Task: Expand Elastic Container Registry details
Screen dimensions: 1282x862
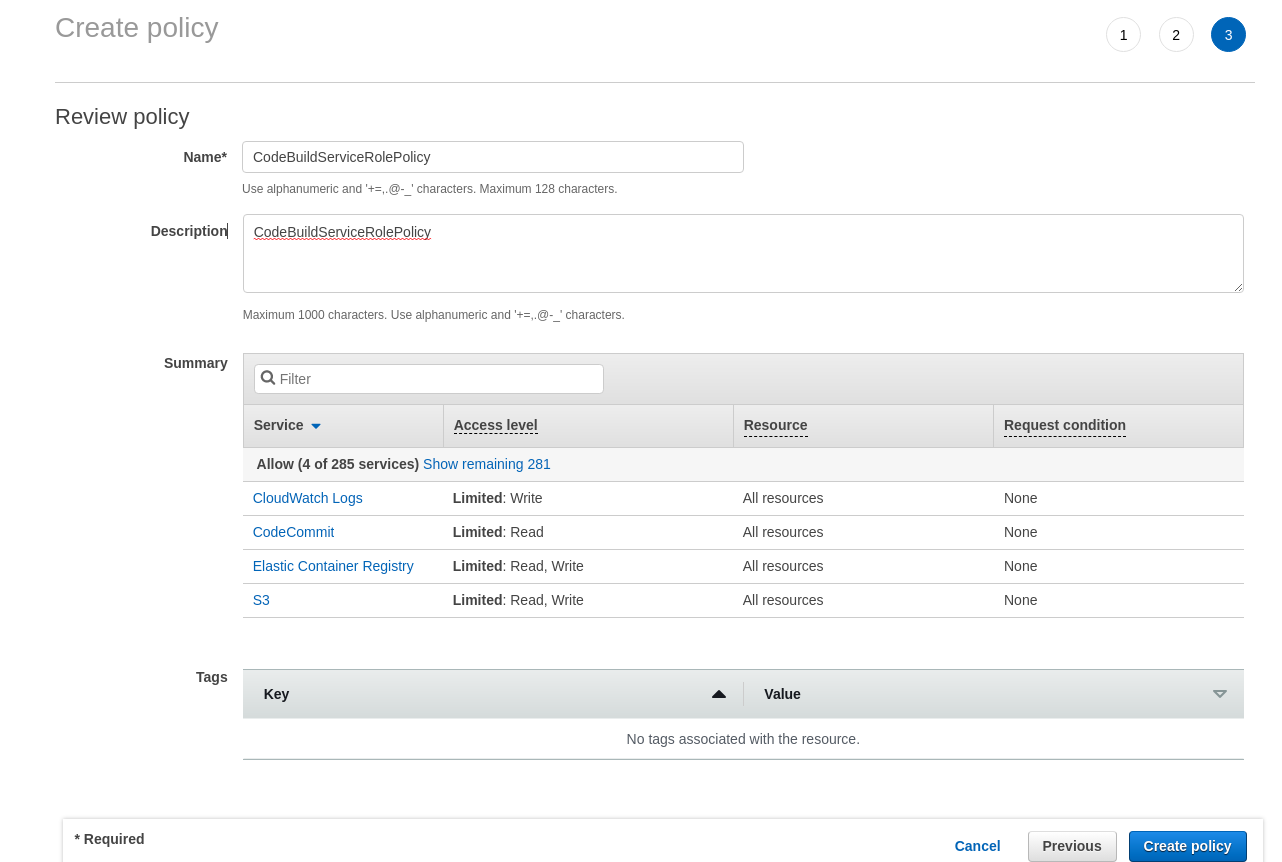Action: [x=333, y=566]
